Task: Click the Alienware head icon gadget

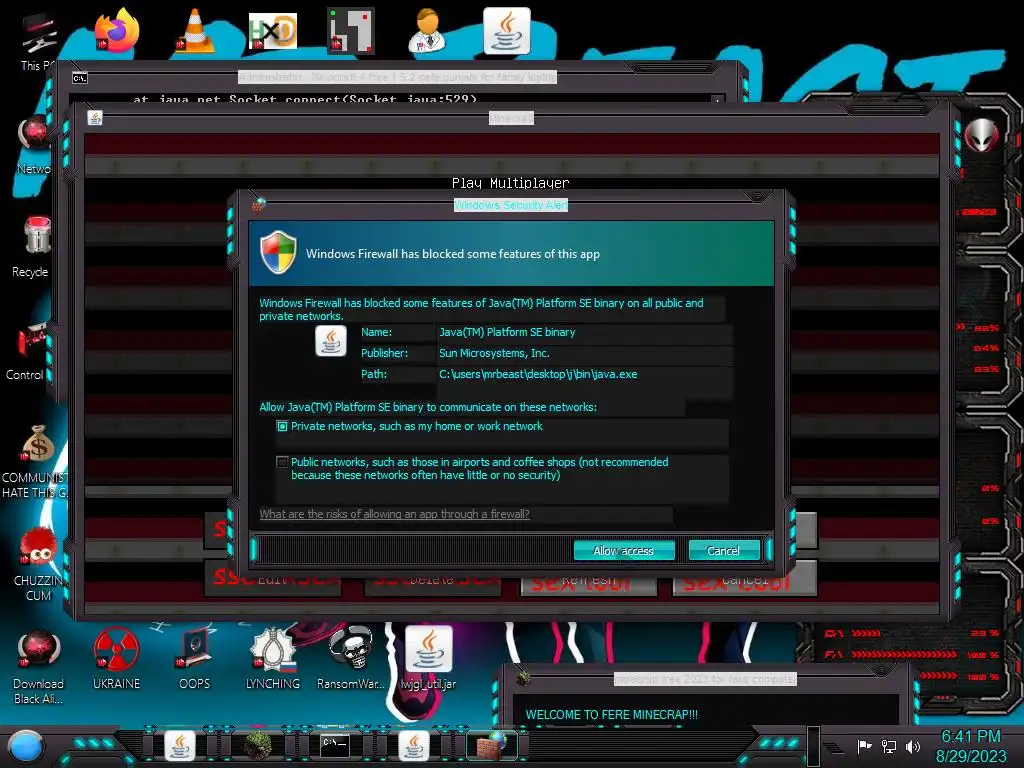Action: coord(982,135)
